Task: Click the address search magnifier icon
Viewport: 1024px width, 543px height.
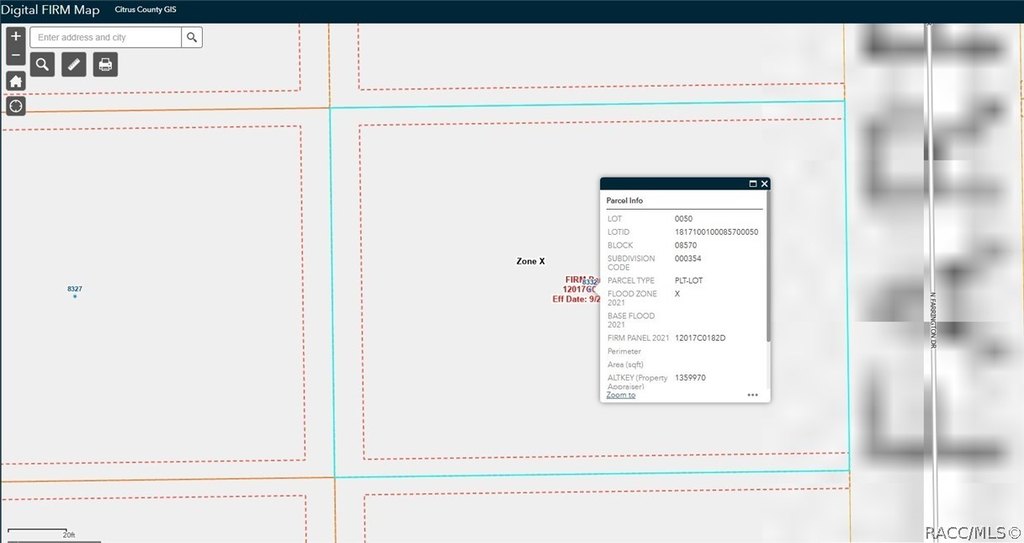Action: click(x=192, y=37)
